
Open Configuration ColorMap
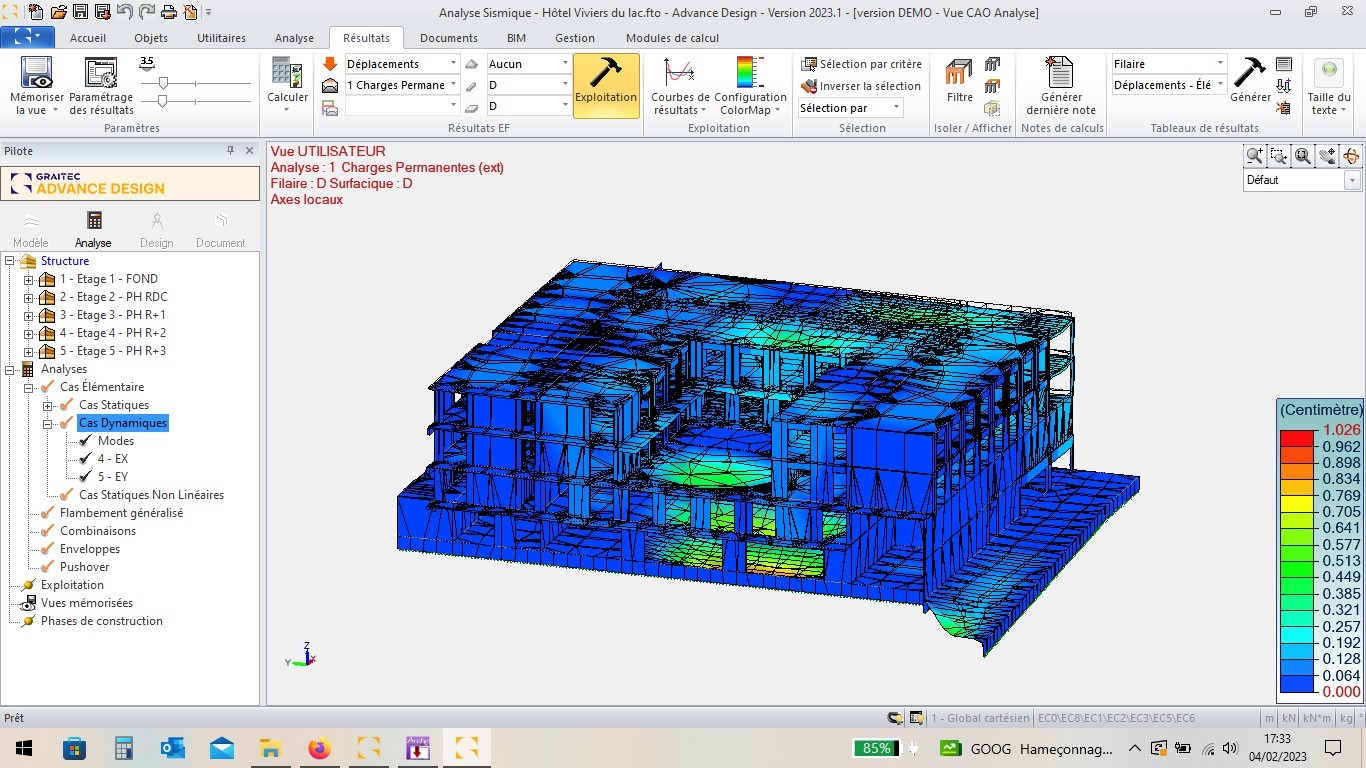750,73
